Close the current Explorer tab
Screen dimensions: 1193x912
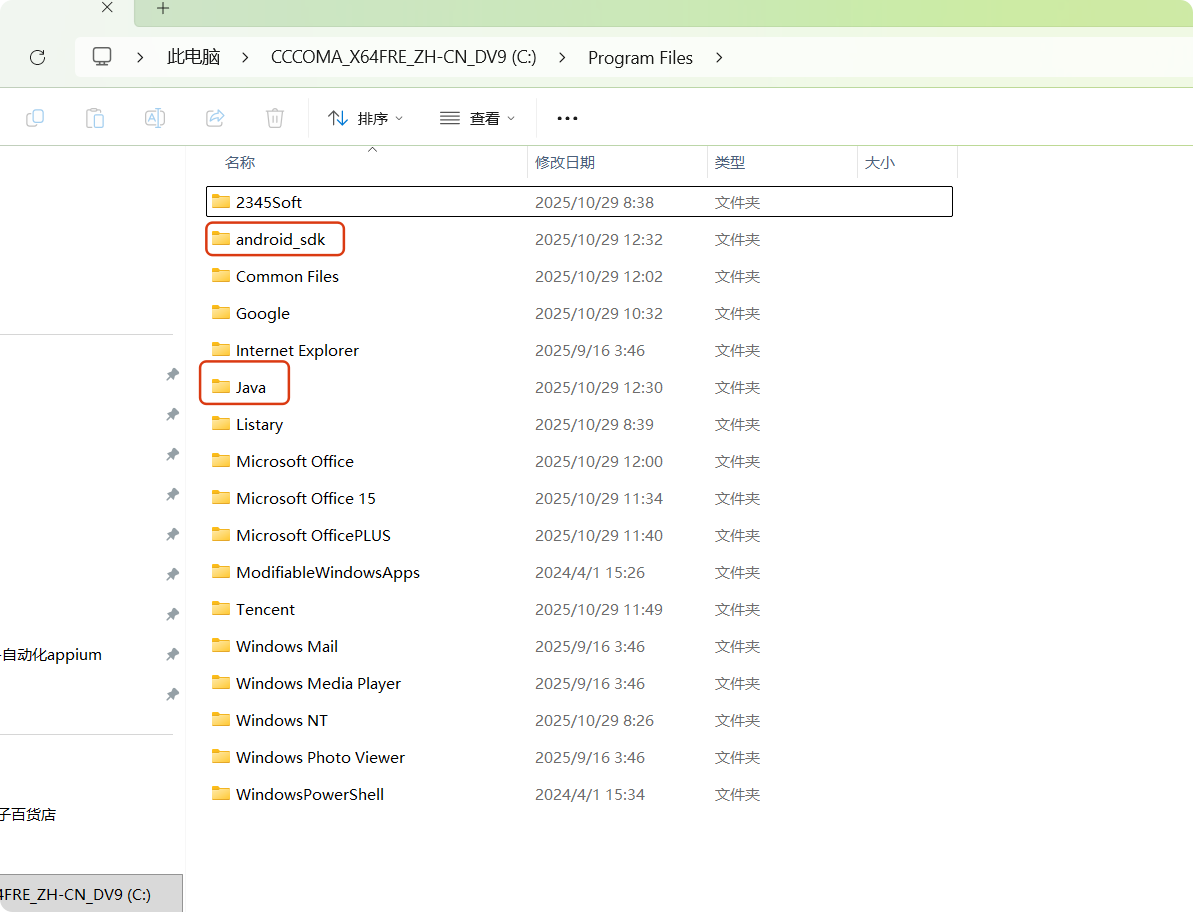(107, 8)
